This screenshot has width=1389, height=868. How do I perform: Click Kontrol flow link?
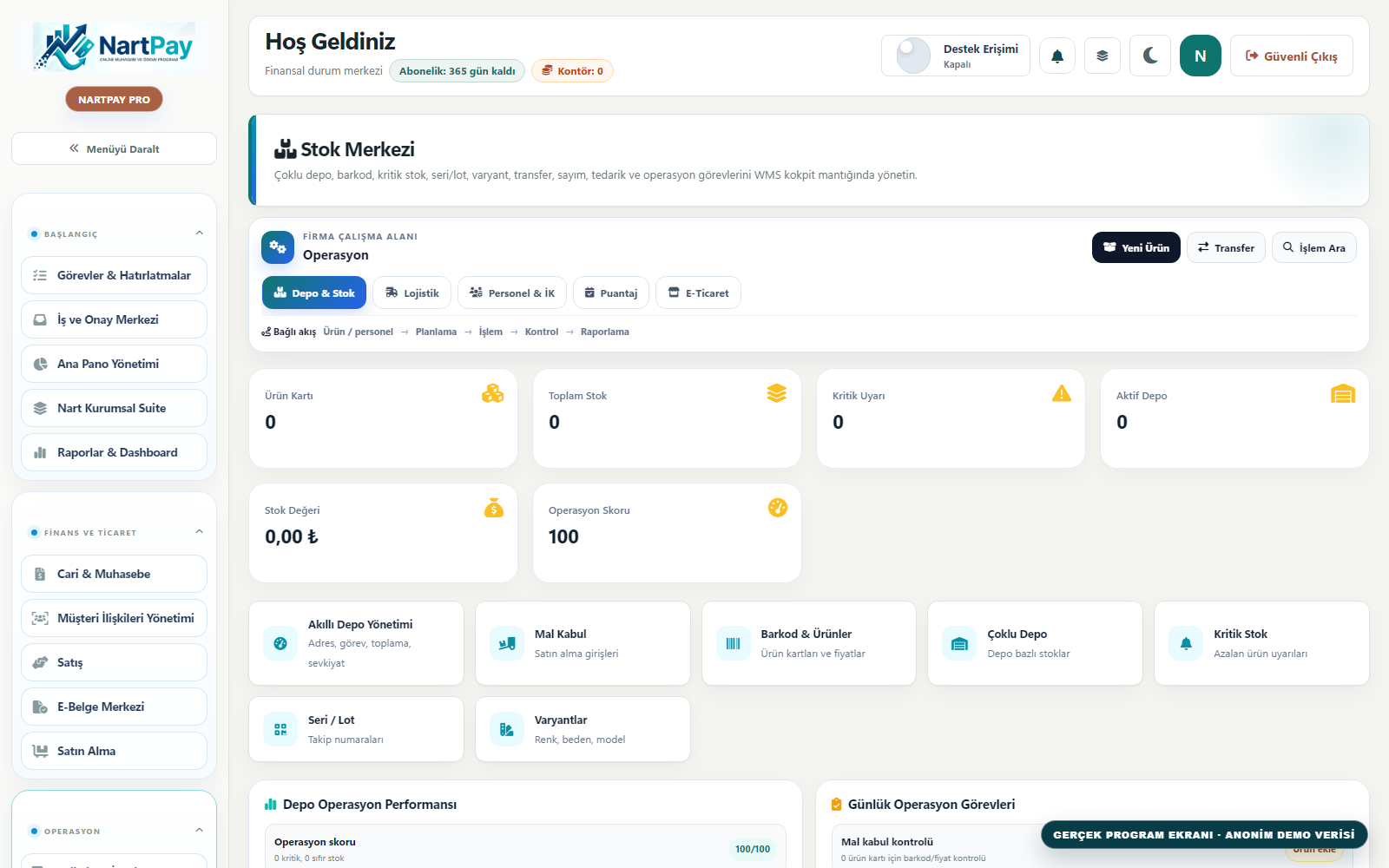pos(542,332)
